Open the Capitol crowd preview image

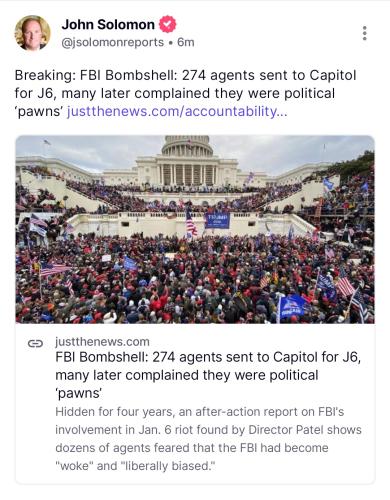point(195,229)
